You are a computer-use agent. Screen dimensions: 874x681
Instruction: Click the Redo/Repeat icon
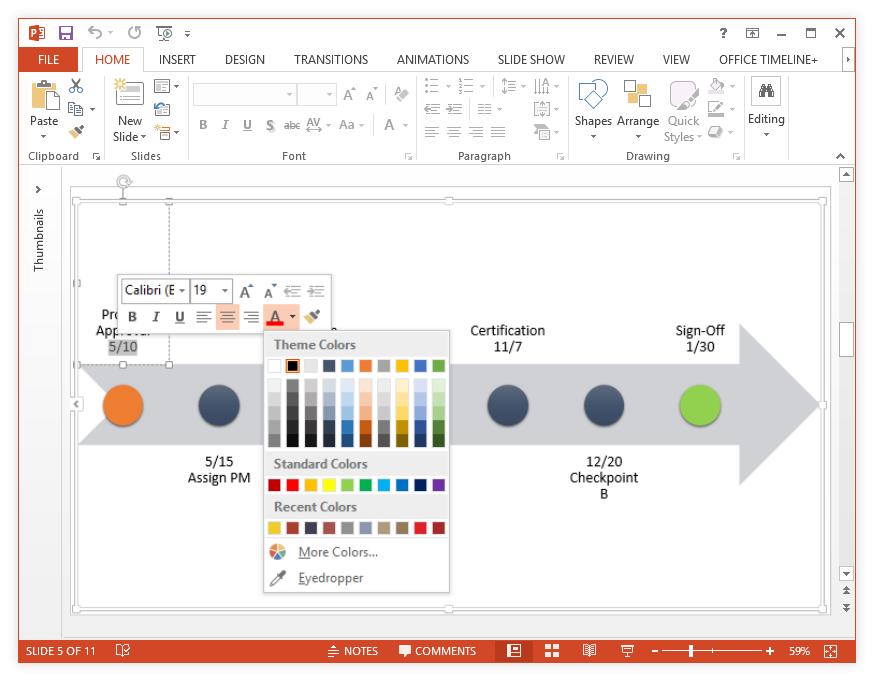click(x=134, y=33)
